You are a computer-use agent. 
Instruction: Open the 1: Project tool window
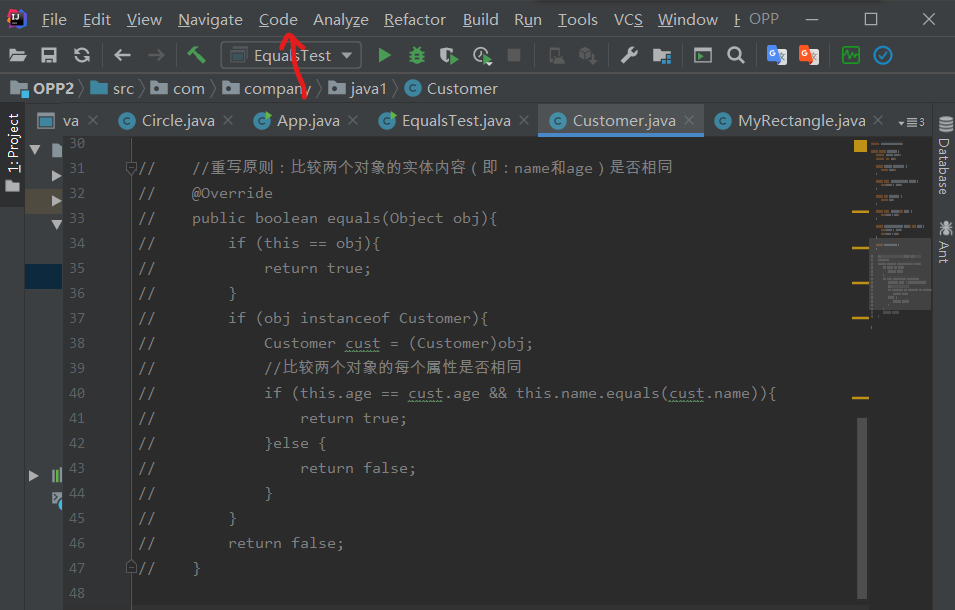[x=13, y=152]
